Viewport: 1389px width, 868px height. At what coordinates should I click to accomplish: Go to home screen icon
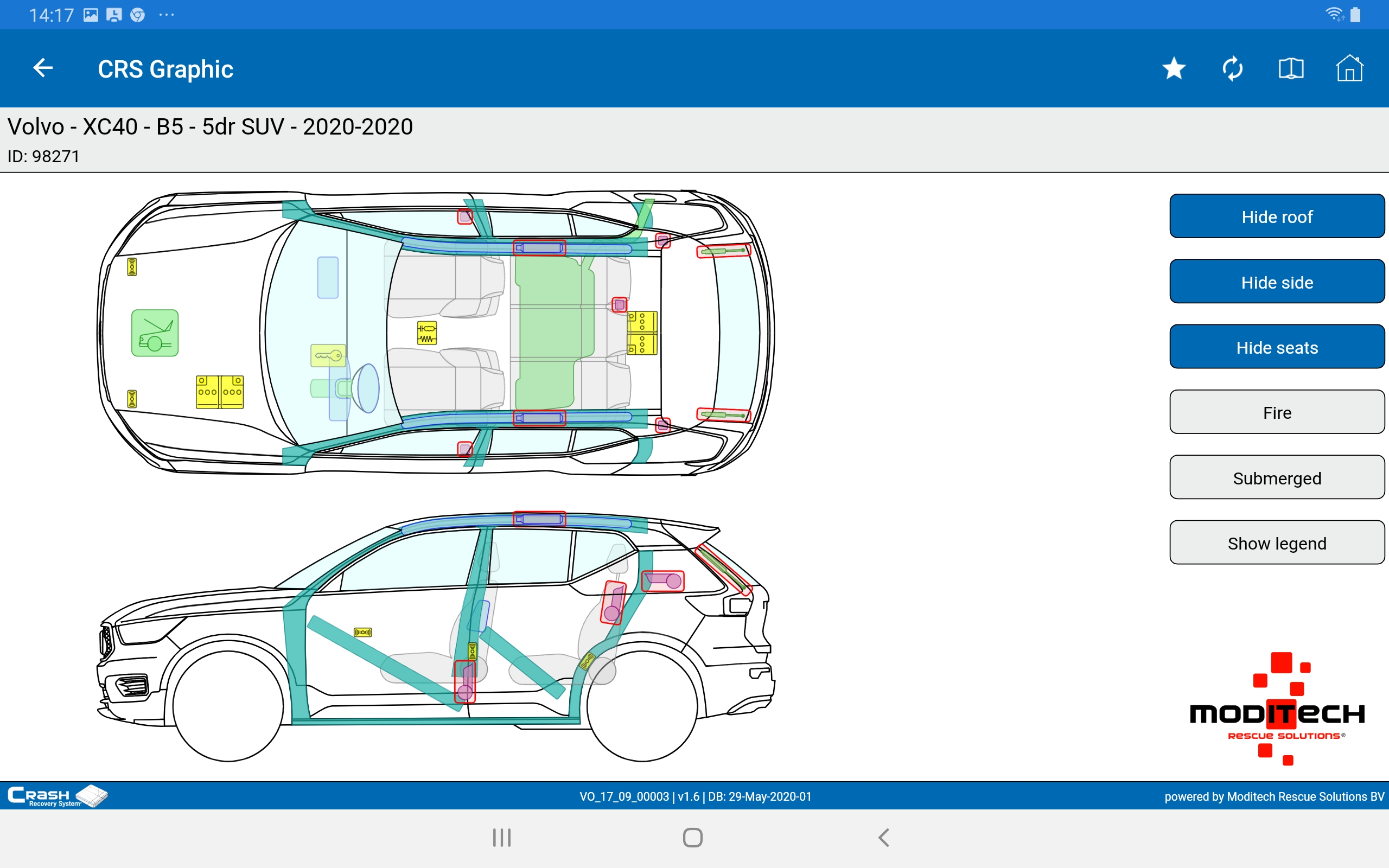tap(1349, 68)
